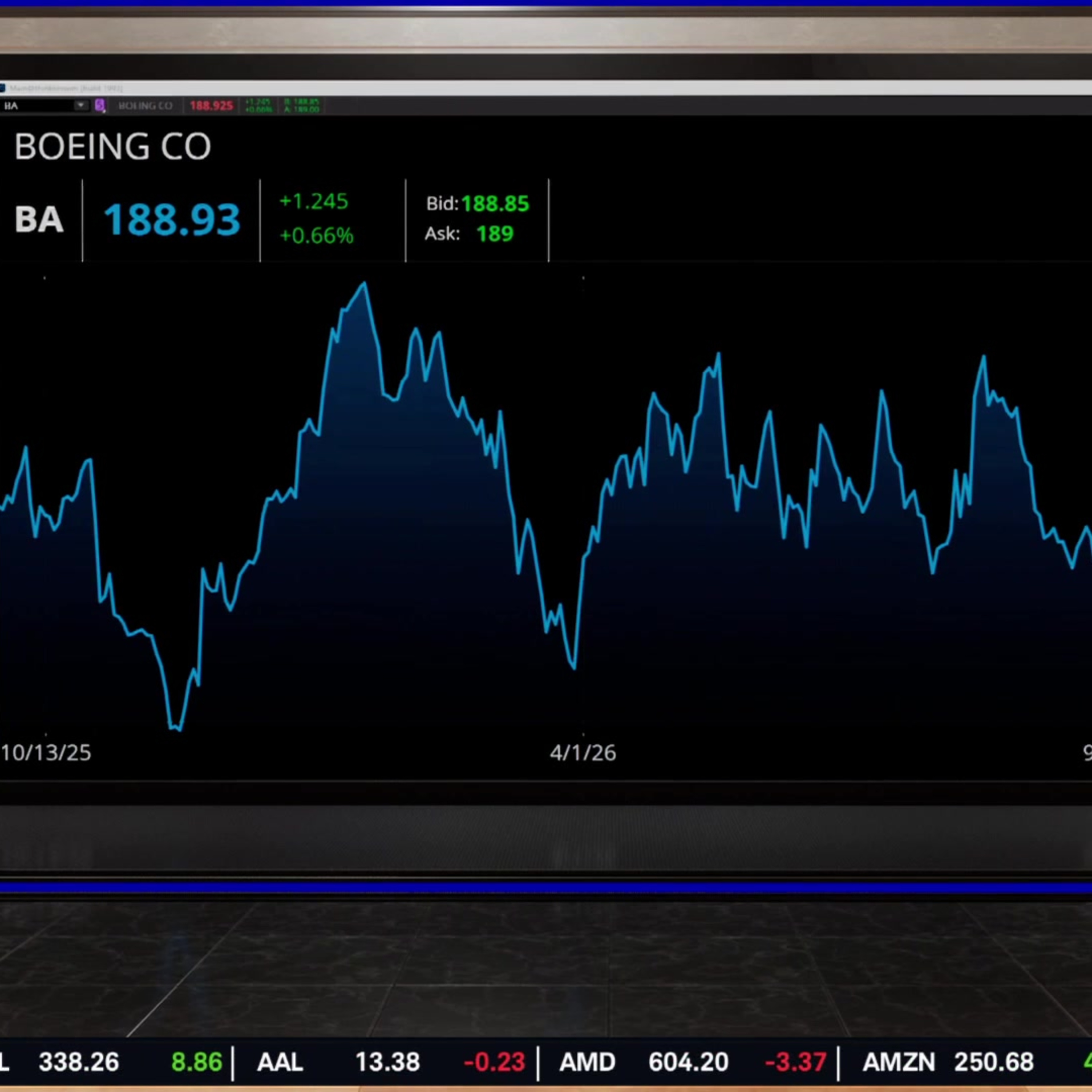Click the AAL price 13.38

click(x=388, y=1062)
